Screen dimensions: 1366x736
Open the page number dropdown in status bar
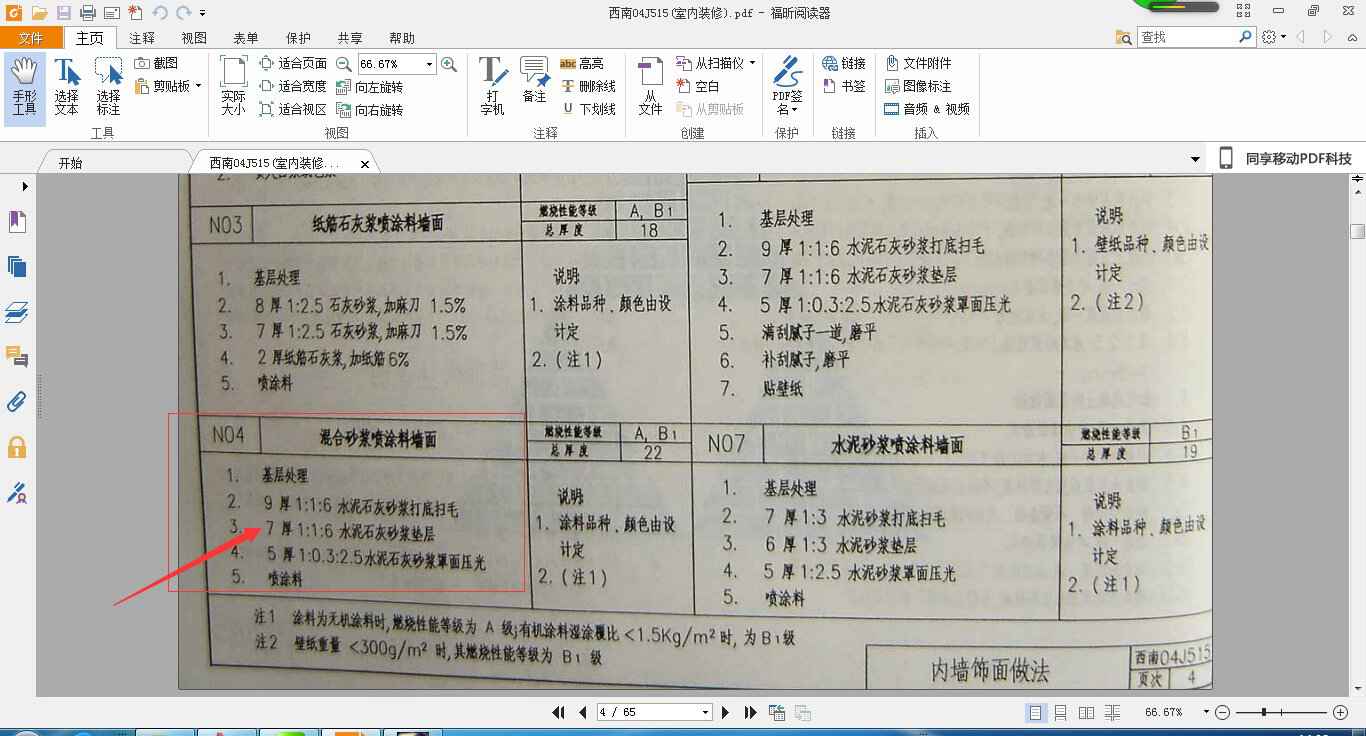click(705, 712)
